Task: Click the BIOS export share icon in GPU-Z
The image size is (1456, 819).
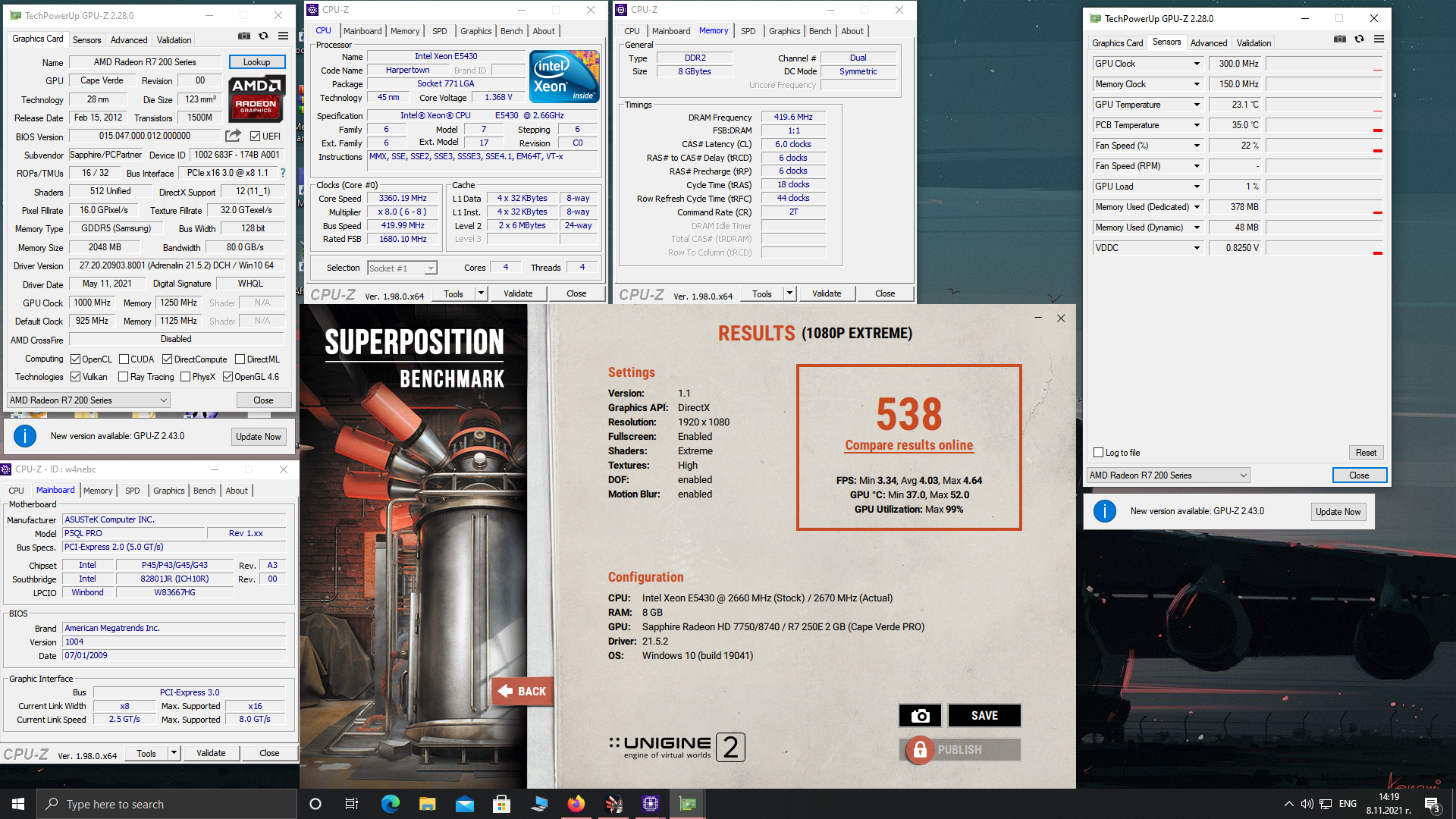Action: pos(233,136)
